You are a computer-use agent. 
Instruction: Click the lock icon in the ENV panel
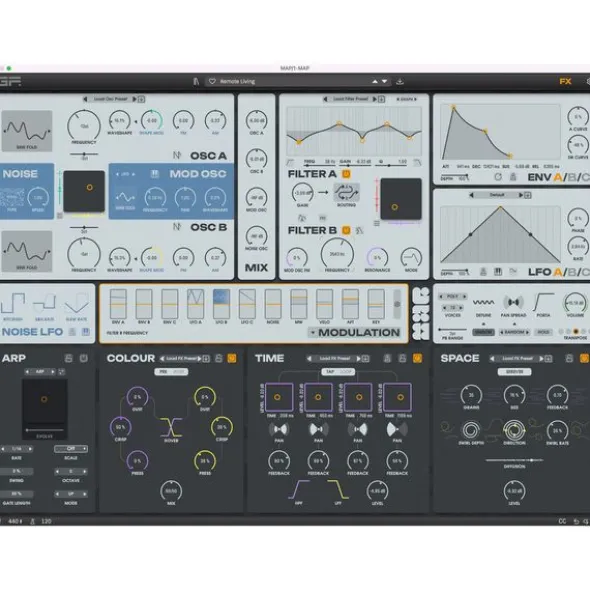point(513,177)
